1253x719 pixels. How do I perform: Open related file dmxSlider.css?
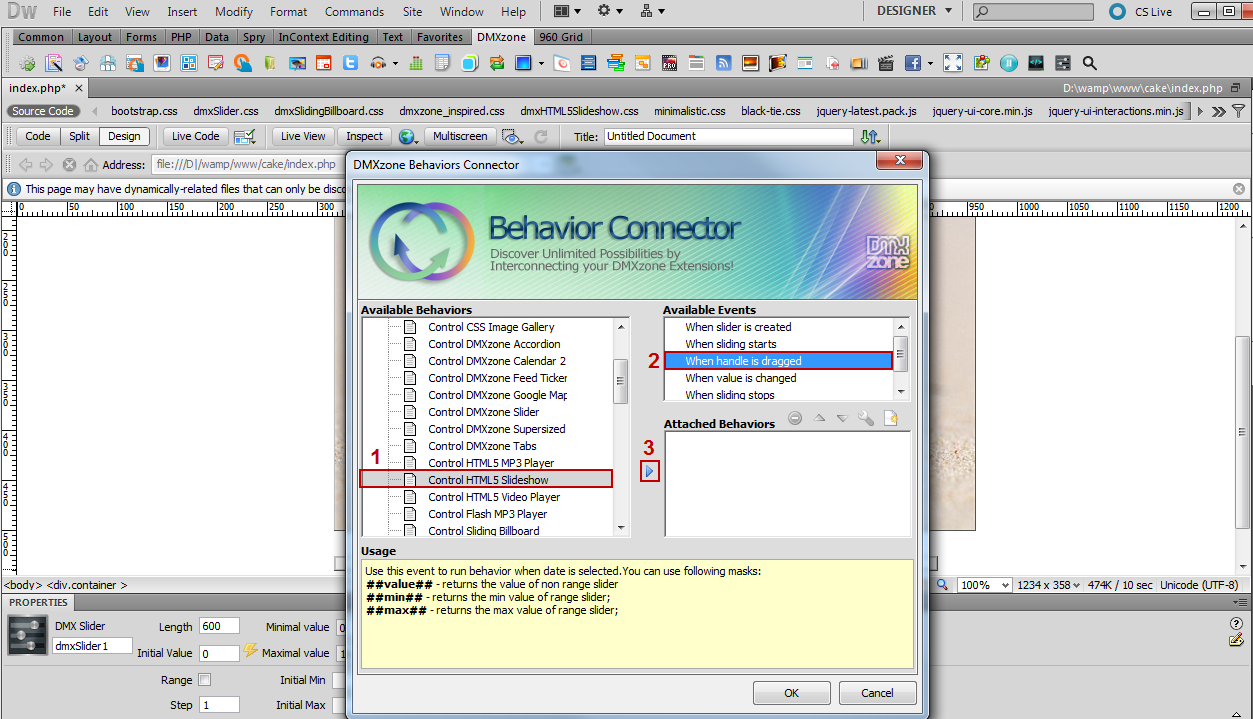(x=226, y=111)
